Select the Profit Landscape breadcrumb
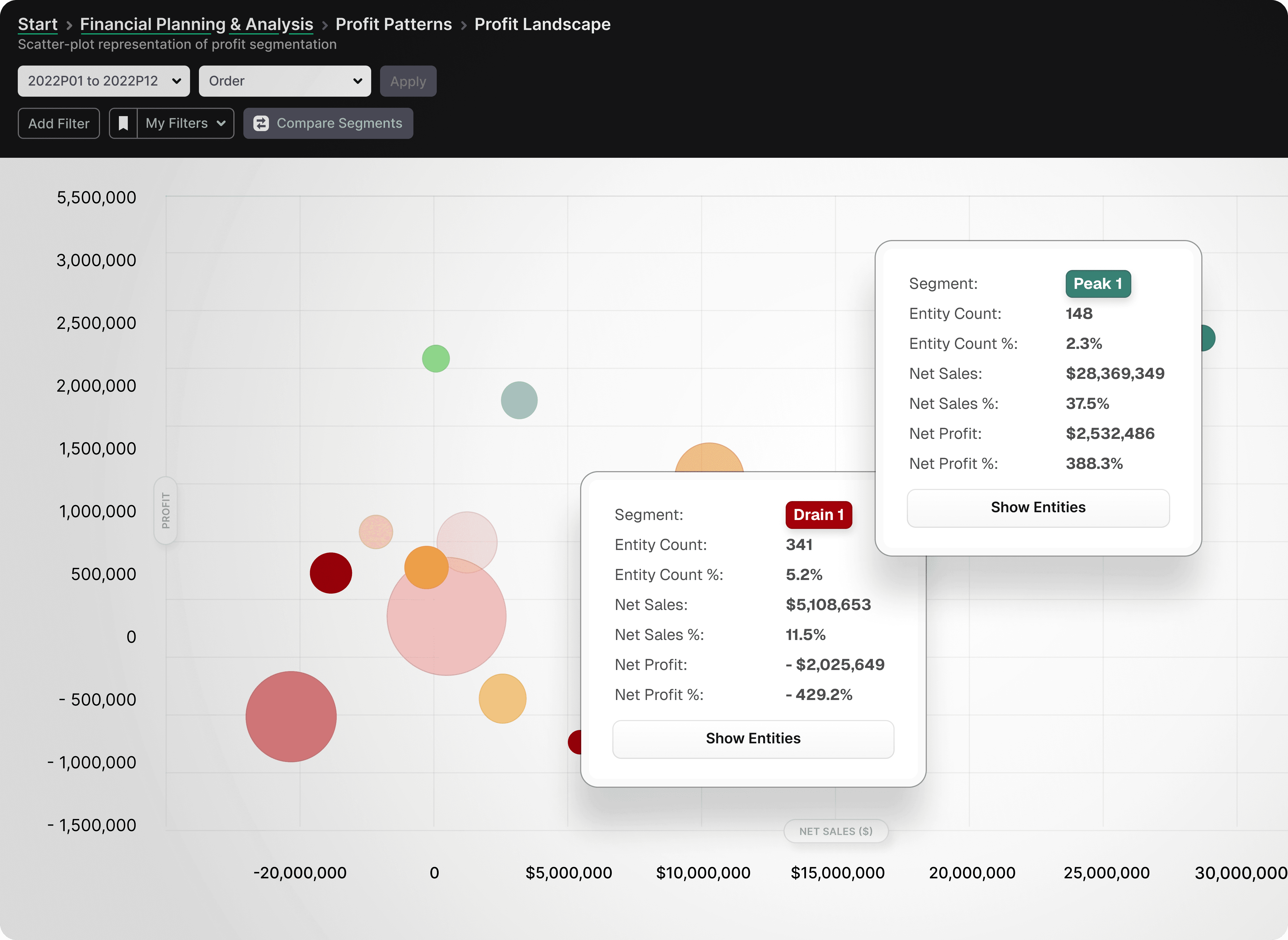The height and width of the screenshot is (940, 1288). coord(542,24)
